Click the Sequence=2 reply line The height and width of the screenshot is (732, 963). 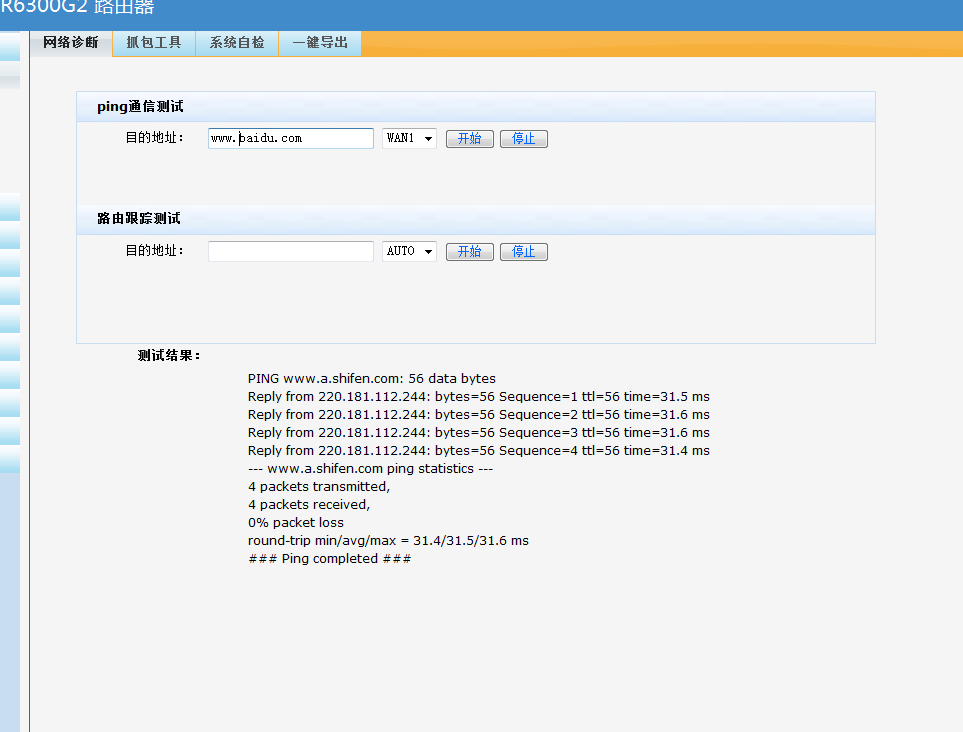(478, 415)
